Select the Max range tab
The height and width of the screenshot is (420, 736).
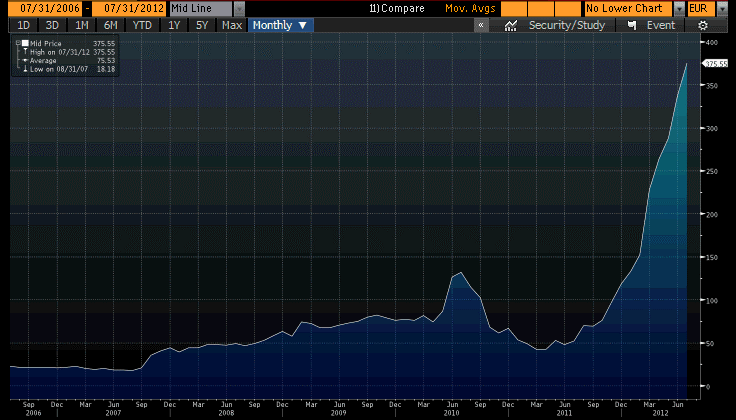pyautogui.click(x=231, y=25)
